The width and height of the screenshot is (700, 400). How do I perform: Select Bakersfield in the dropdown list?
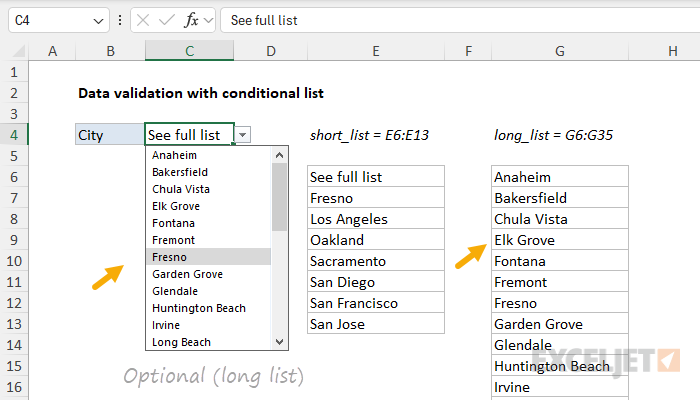coord(208,172)
